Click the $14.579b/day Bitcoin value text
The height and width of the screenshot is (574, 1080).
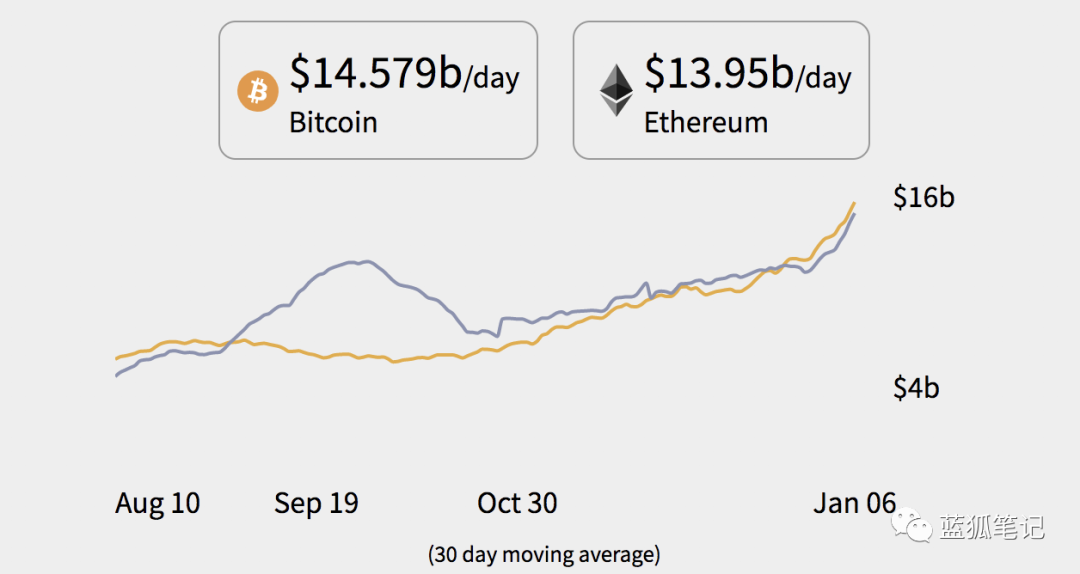pos(404,73)
